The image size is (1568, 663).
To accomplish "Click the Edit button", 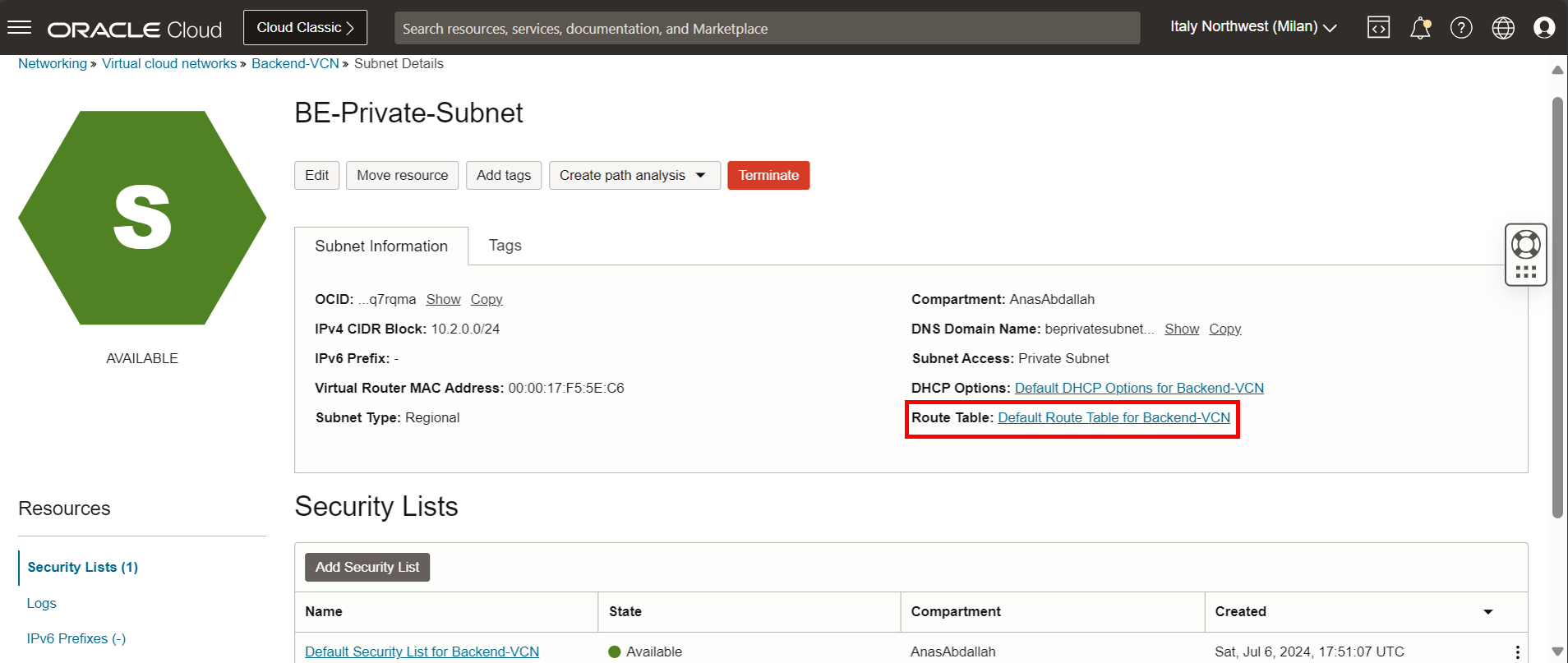I will point(316,175).
